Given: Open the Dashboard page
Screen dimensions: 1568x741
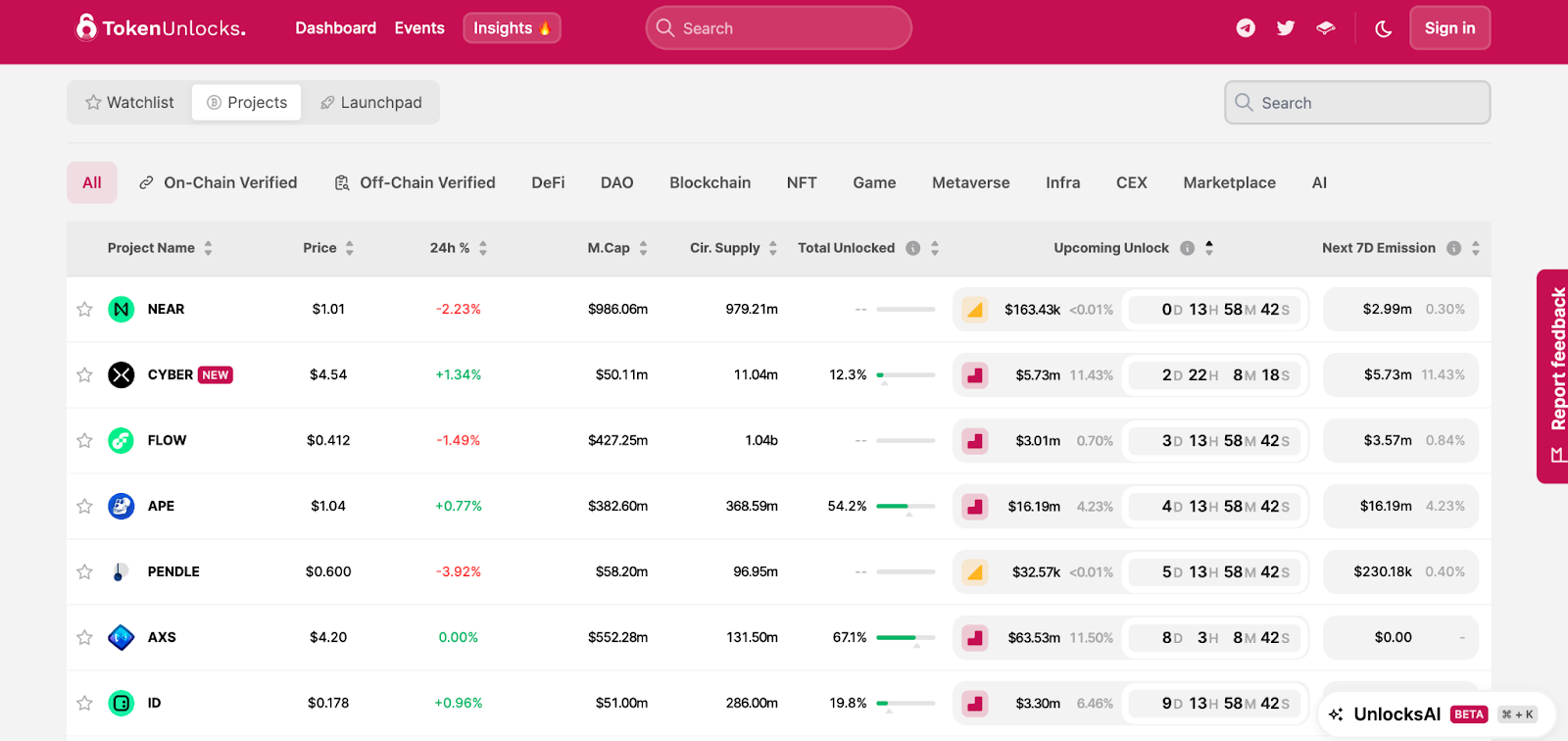Looking at the screenshot, I should point(336,28).
